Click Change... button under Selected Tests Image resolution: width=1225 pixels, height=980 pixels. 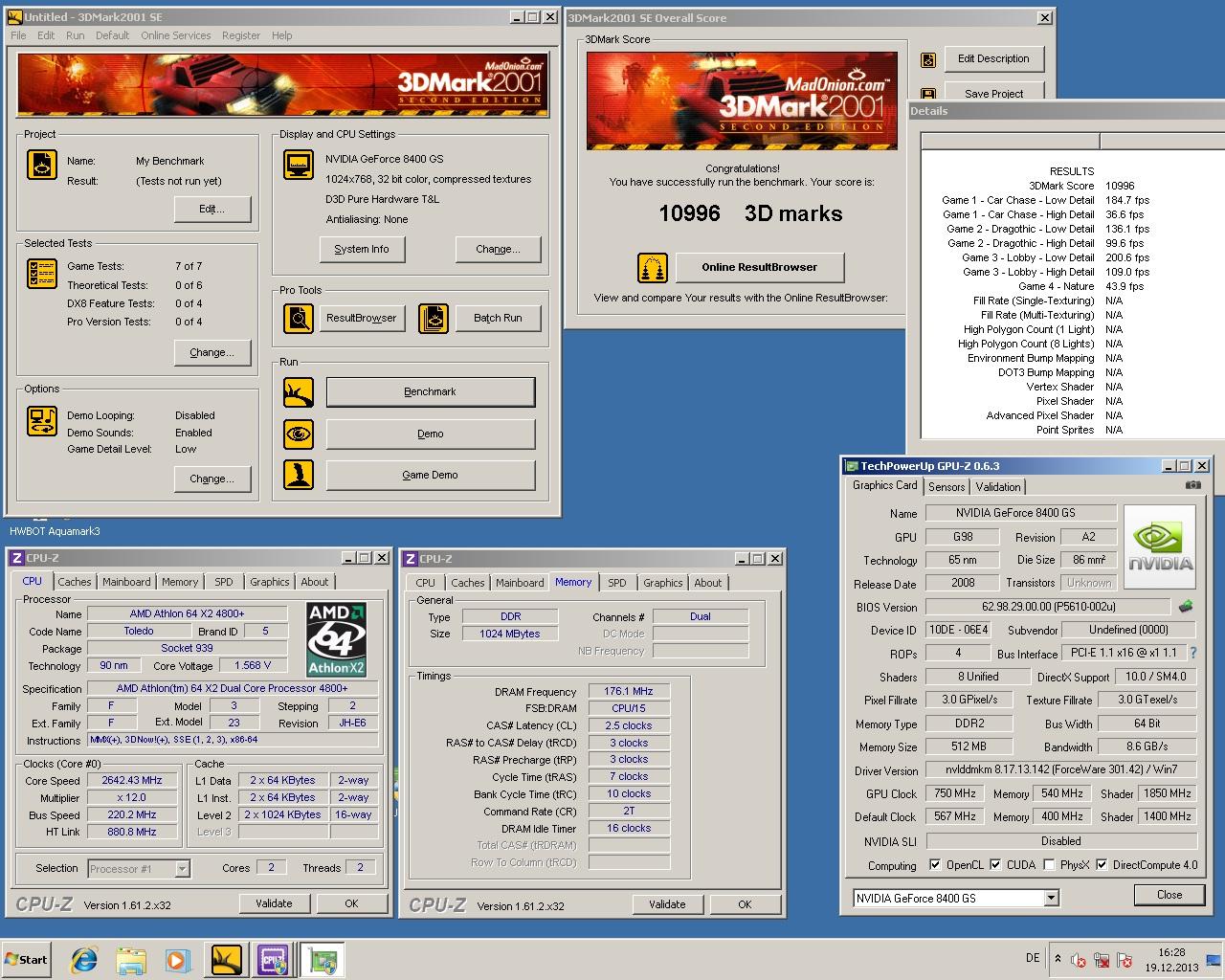[212, 352]
